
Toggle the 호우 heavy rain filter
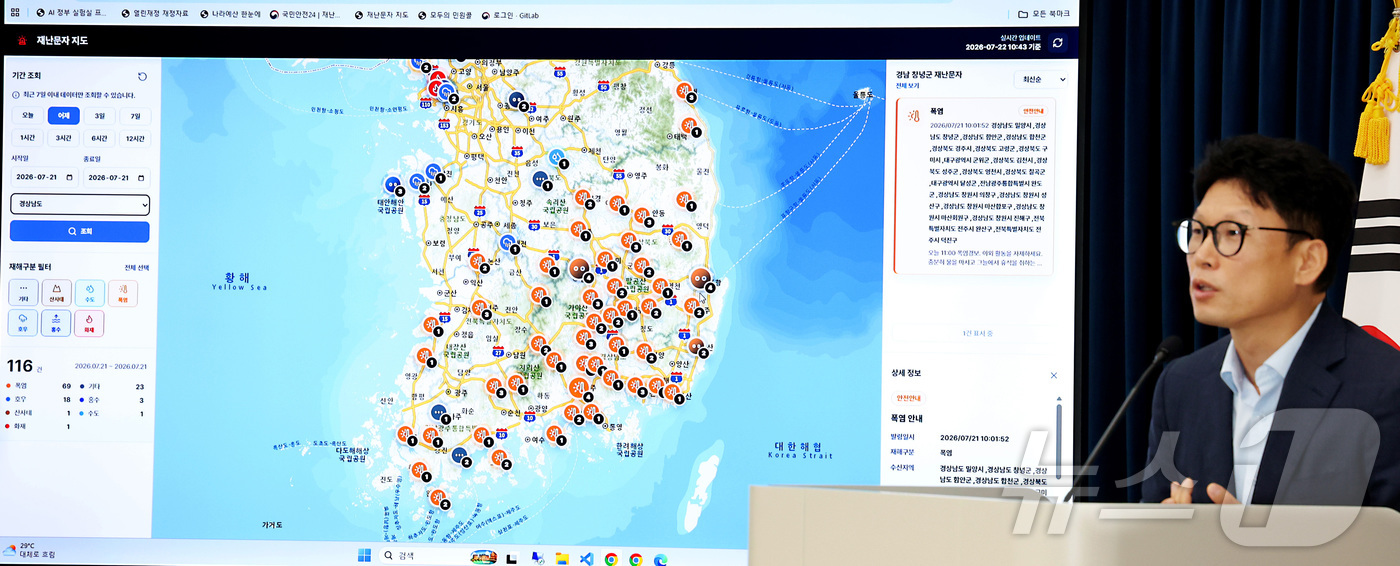pos(23,323)
